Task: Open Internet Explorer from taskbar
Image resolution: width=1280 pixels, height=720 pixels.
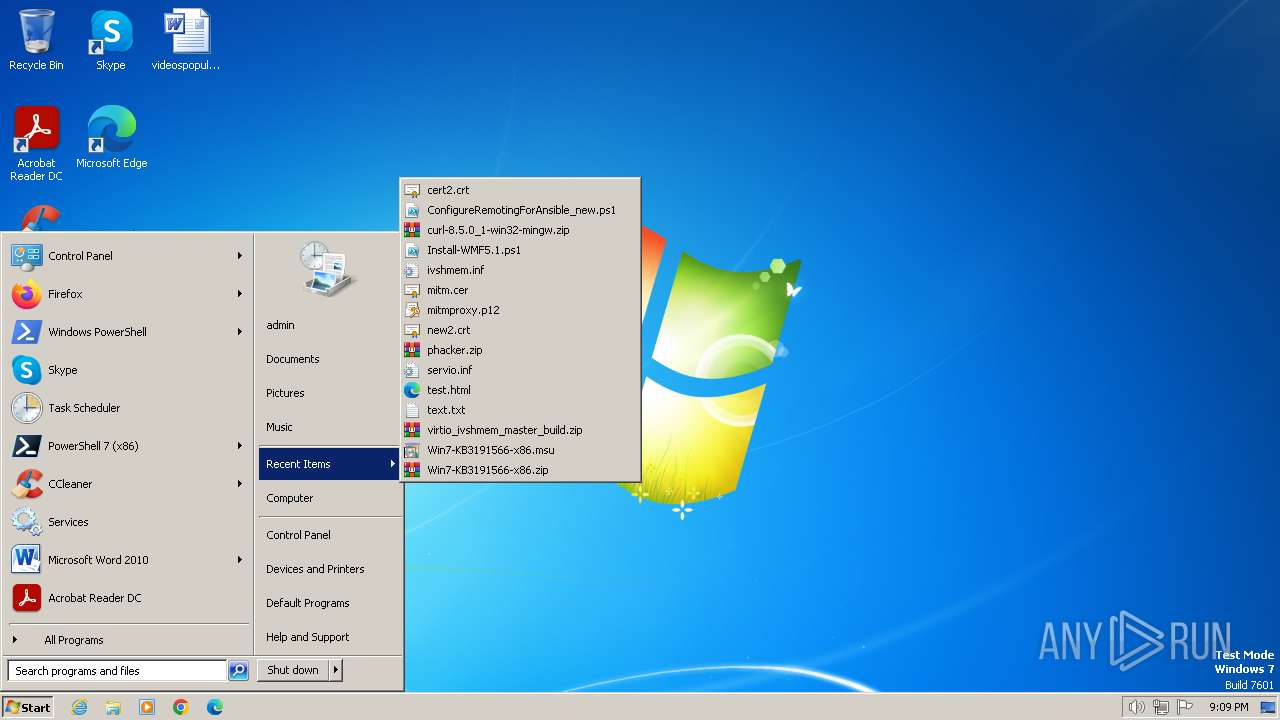Action: (x=79, y=707)
